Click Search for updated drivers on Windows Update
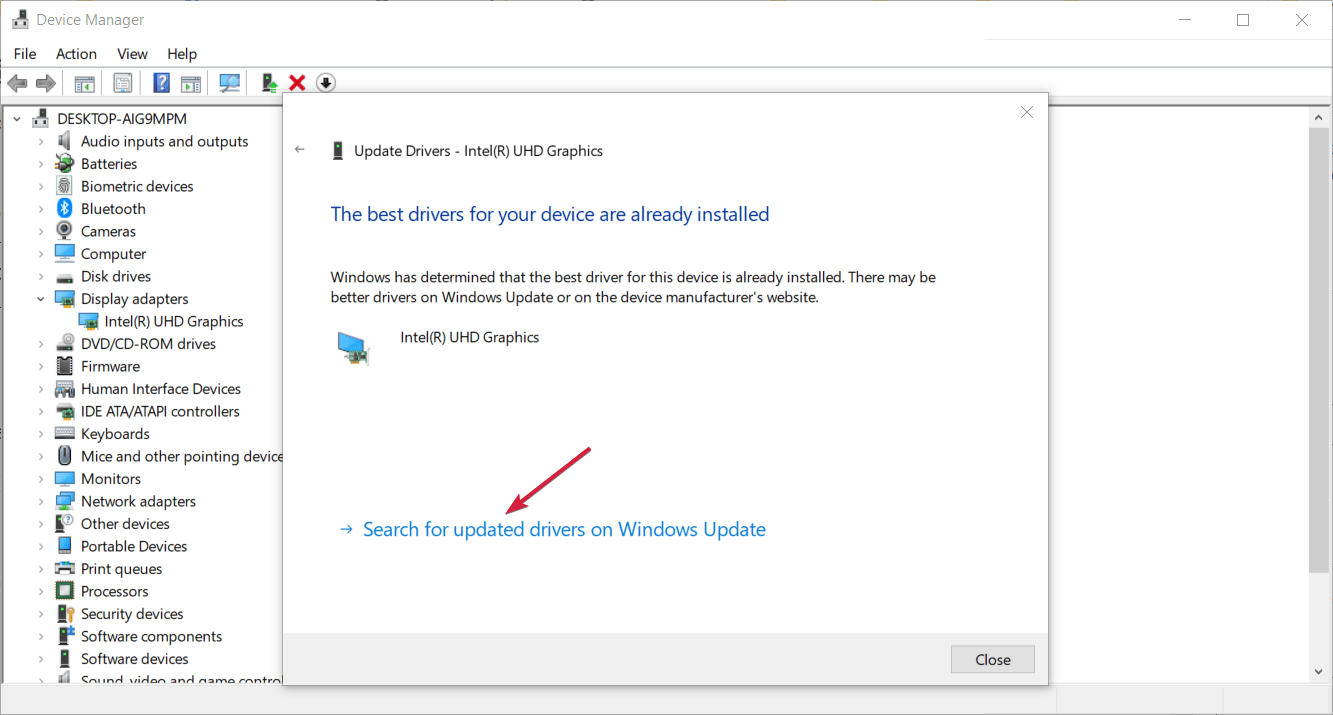The image size is (1333, 715). [563, 528]
